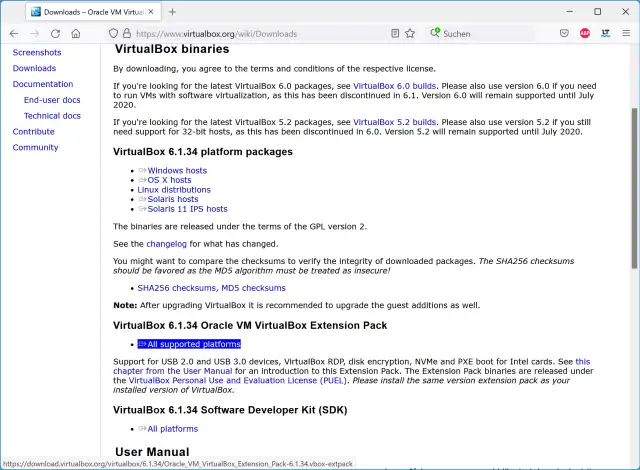Open the browser home page icon
The height and width of the screenshot is (470, 640).
click(76, 34)
